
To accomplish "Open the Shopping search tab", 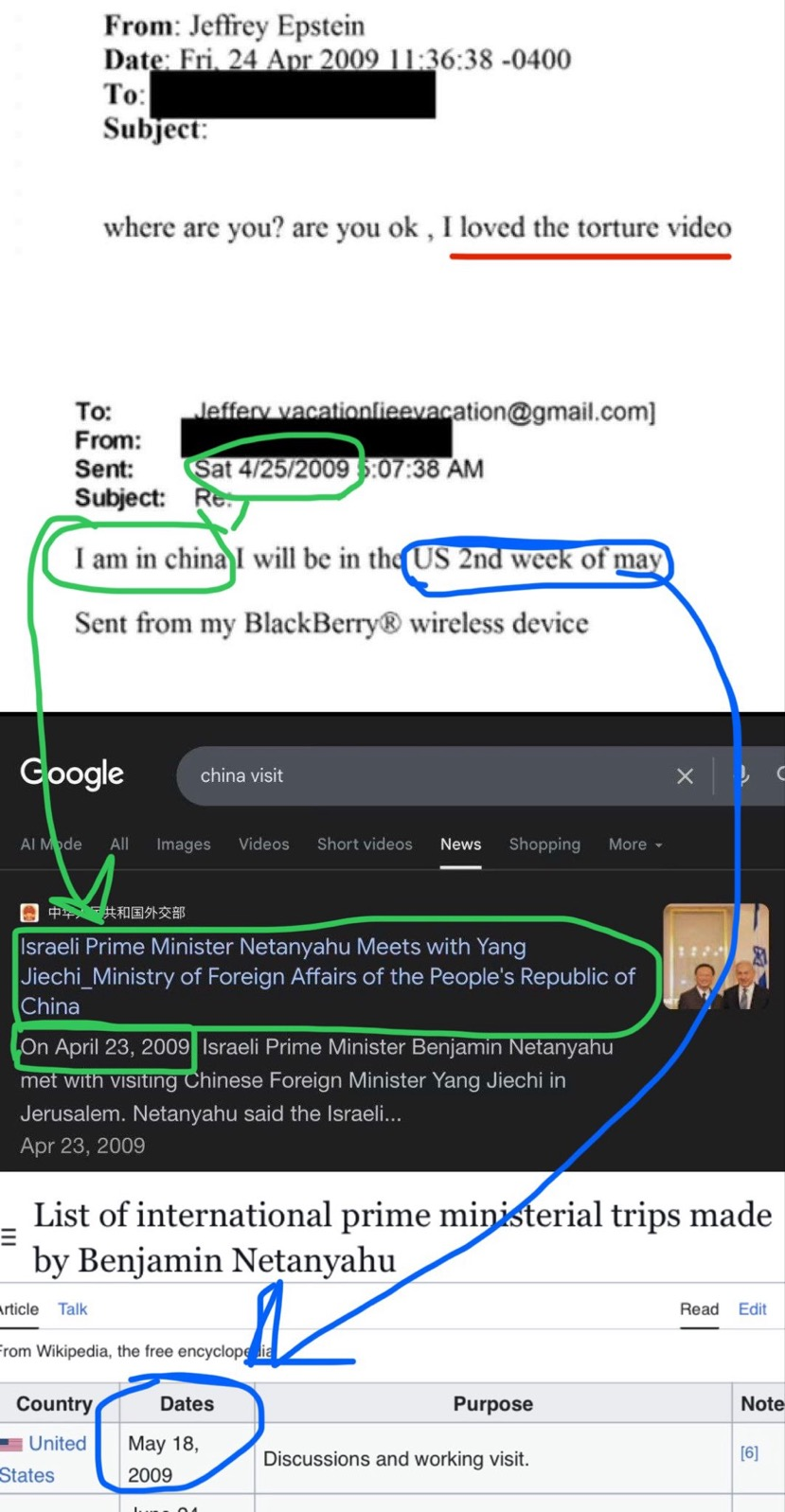I will pyautogui.click(x=544, y=844).
